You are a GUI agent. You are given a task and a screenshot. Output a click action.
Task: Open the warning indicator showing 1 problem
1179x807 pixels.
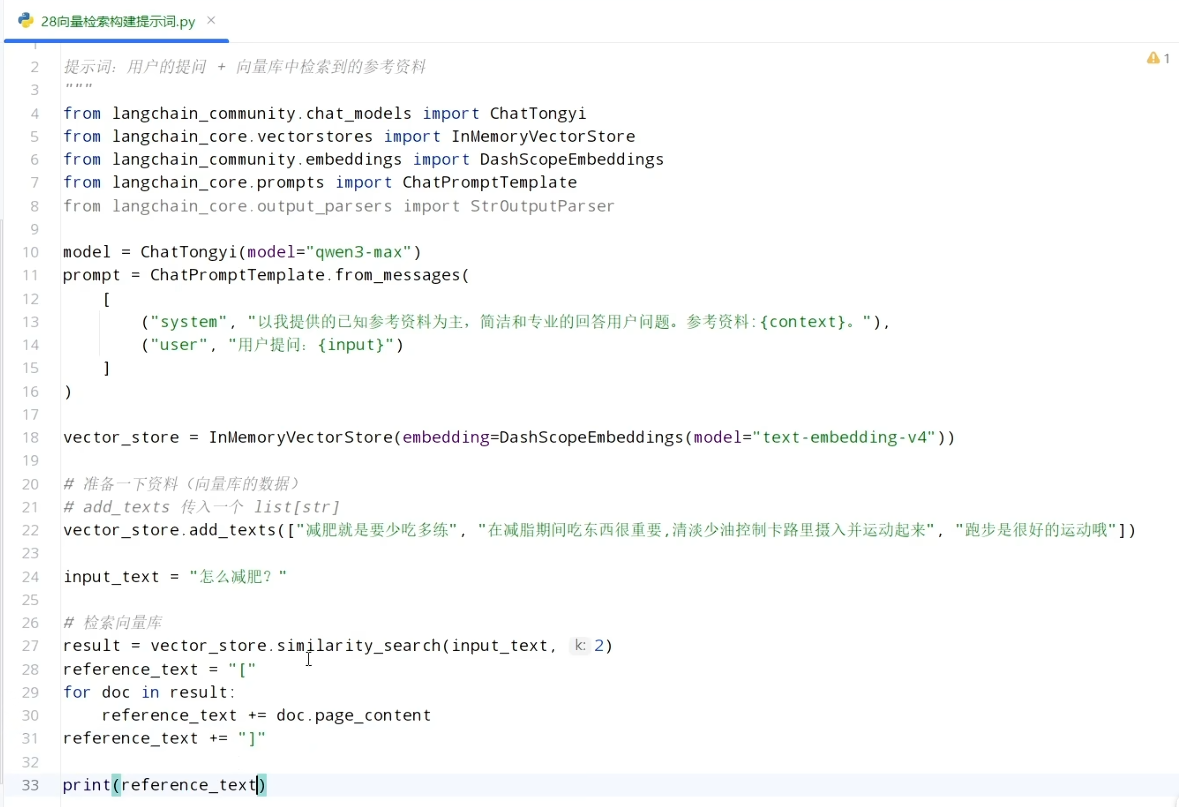[1158, 58]
